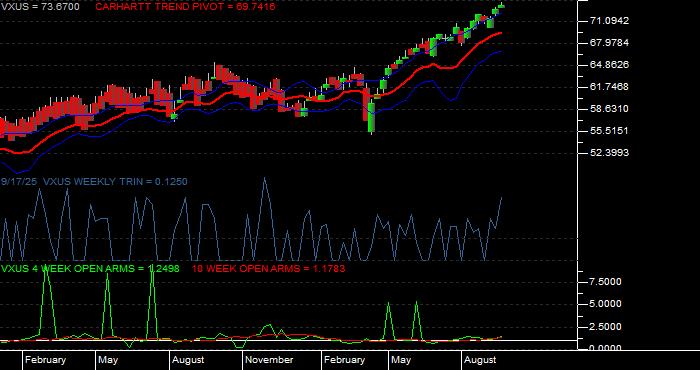Screen dimensions: 700x370
Task: Click the last August label on time axis
Action: [x=480, y=360]
